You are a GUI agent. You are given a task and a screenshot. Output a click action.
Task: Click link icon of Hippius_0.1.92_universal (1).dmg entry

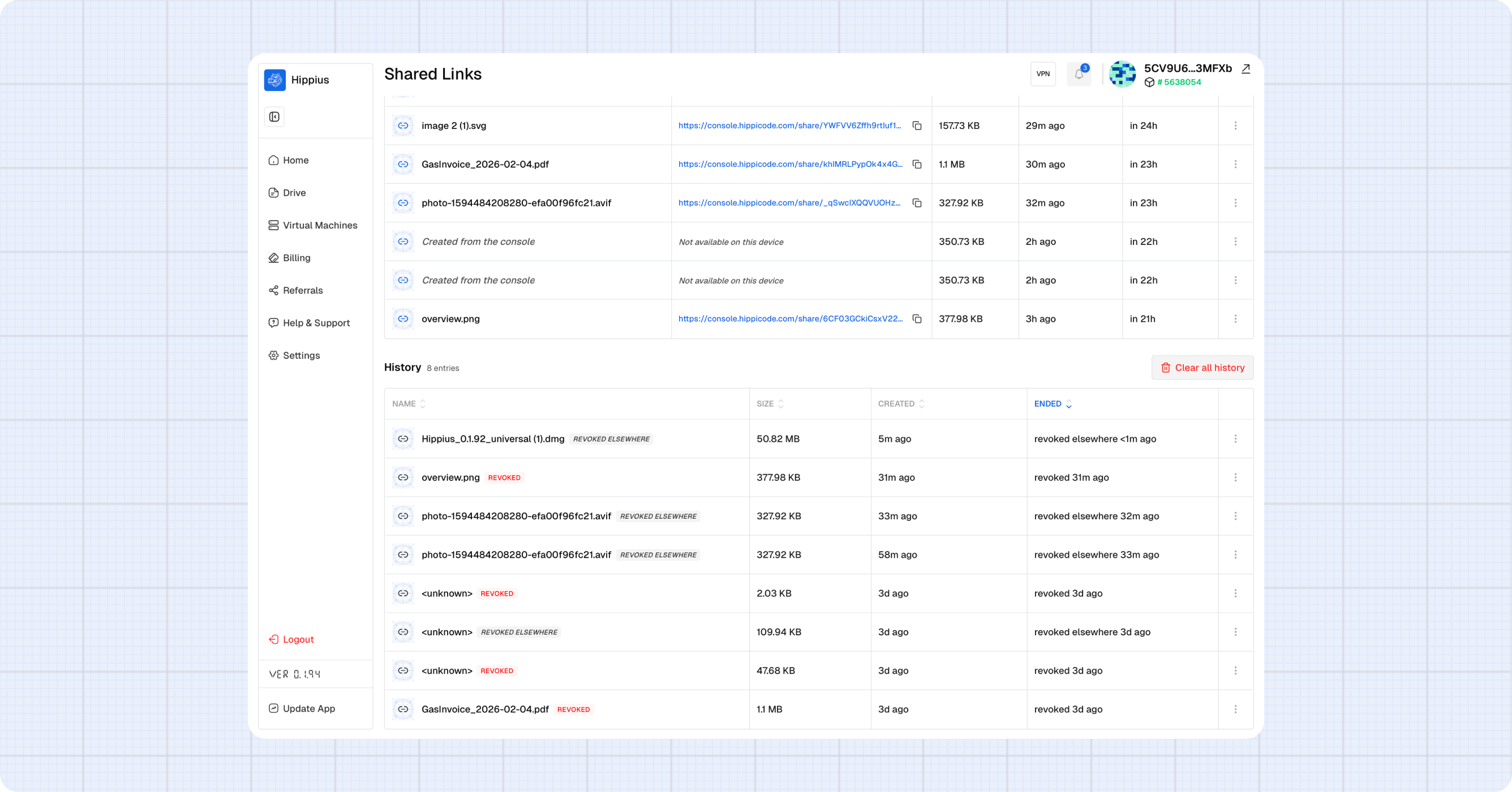403,439
